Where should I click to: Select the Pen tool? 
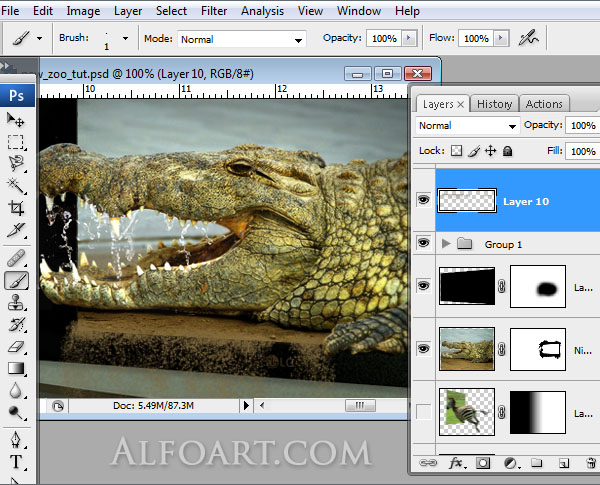click(x=16, y=440)
